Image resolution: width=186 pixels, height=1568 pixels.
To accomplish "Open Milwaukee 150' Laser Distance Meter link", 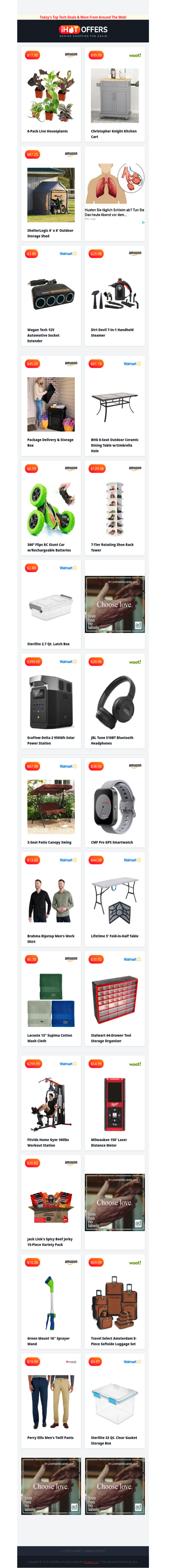I will point(109,1142).
